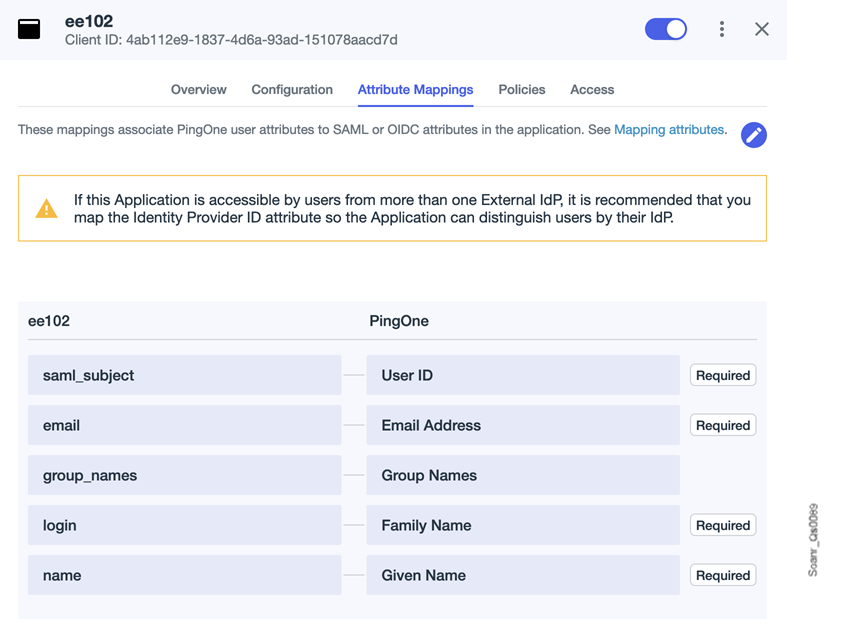Open the three-dot options menu

[x=722, y=29]
